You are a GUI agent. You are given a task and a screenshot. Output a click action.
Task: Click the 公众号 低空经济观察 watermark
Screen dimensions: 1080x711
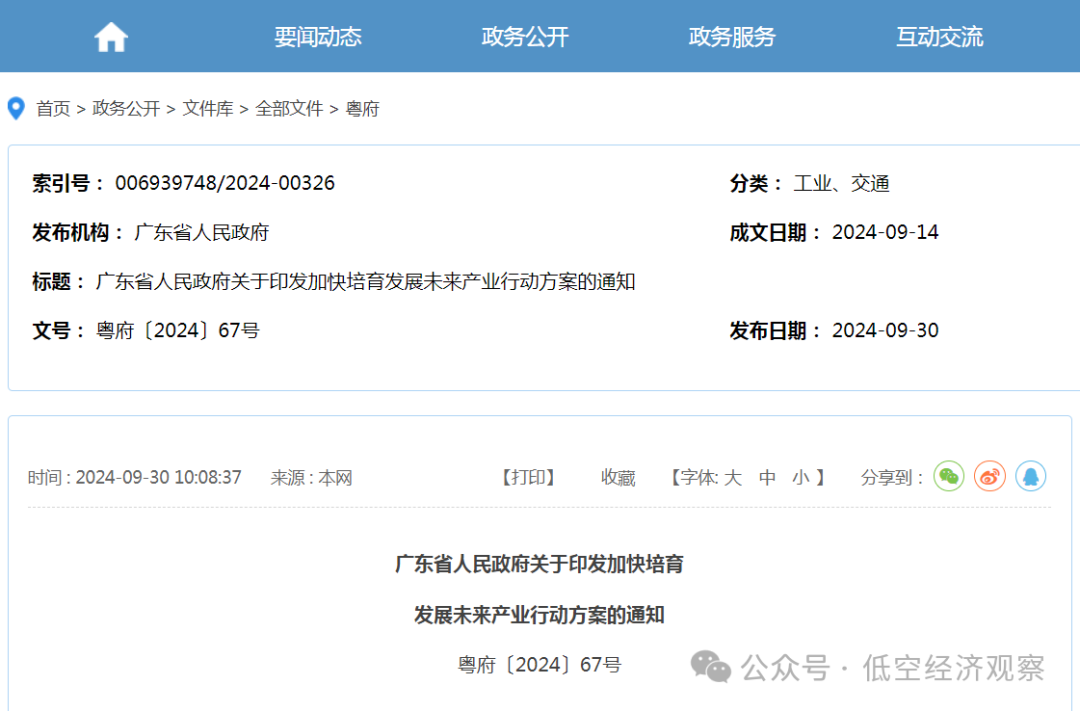click(x=868, y=667)
